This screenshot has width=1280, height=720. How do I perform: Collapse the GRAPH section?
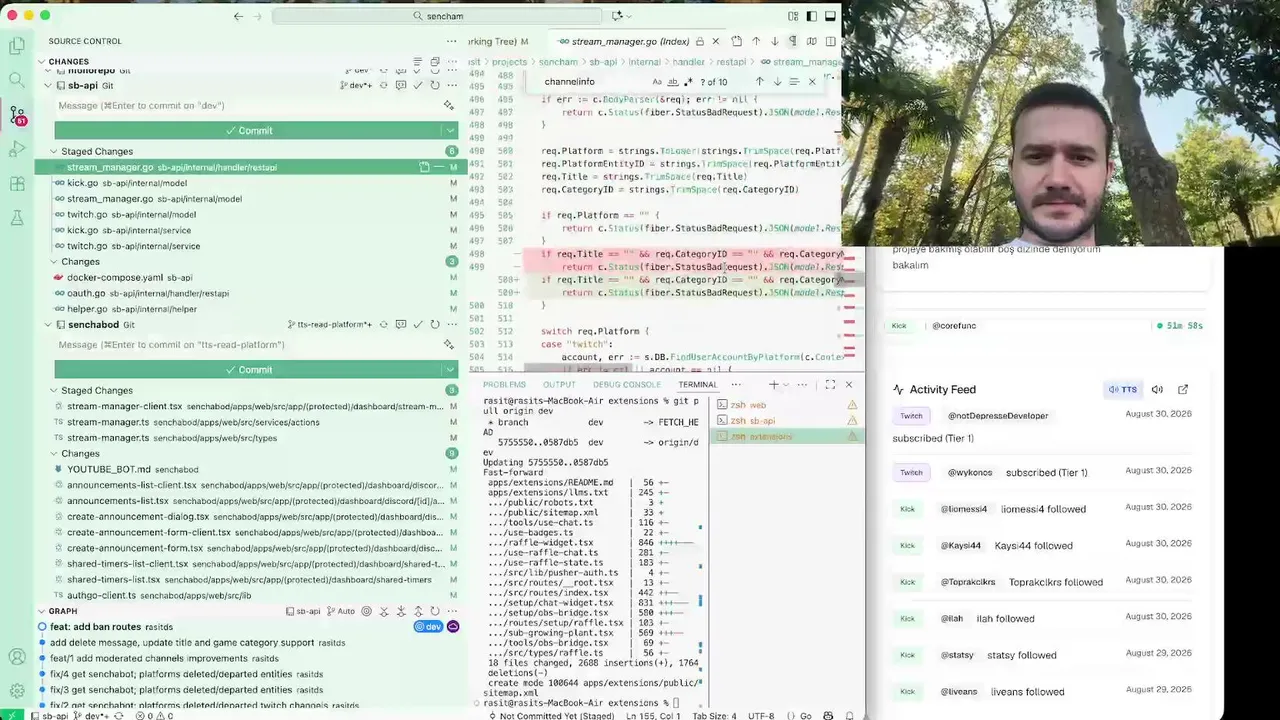pyautogui.click(x=42, y=611)
